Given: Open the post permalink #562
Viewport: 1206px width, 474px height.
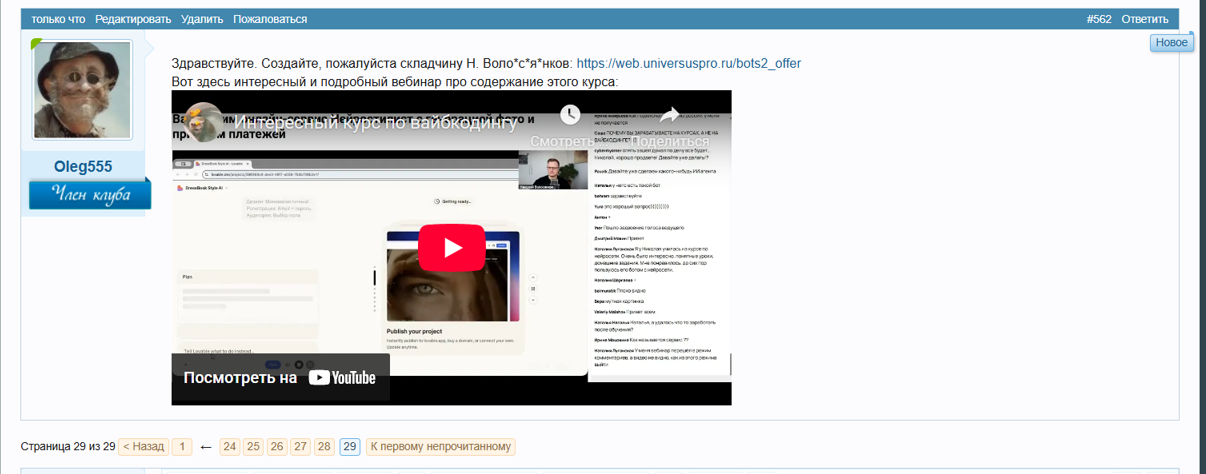Looking at the screenshot, I should tap(1099, 19).
